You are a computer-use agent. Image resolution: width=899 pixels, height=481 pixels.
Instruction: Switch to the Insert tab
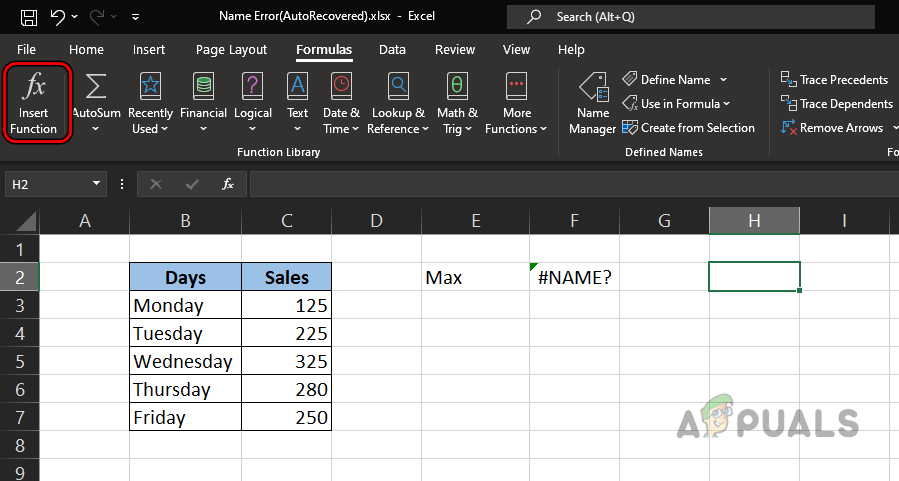click(x=149, y=50)
